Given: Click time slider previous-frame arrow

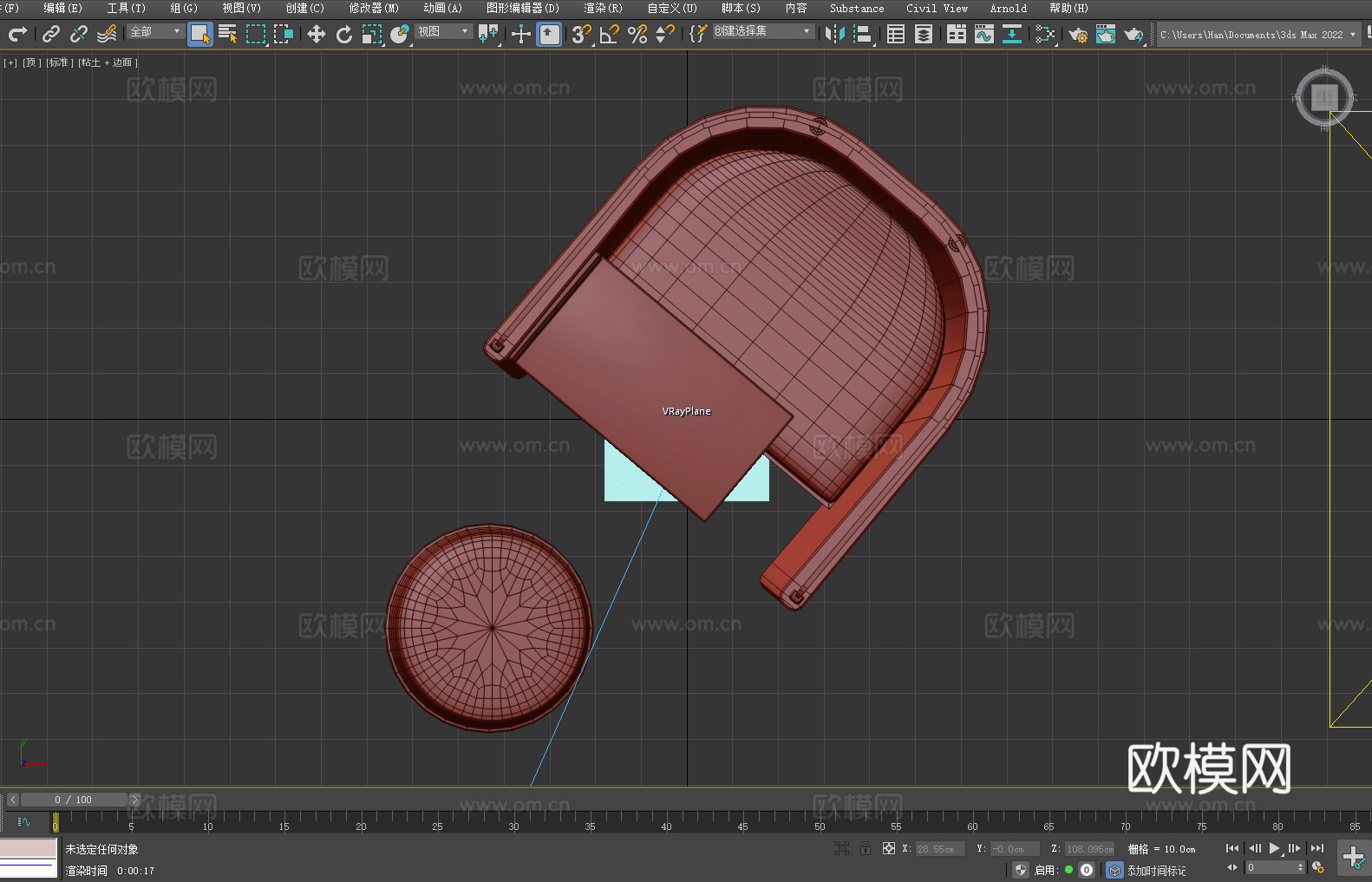Looking at the screenshot, I should (x=13, y=800).
